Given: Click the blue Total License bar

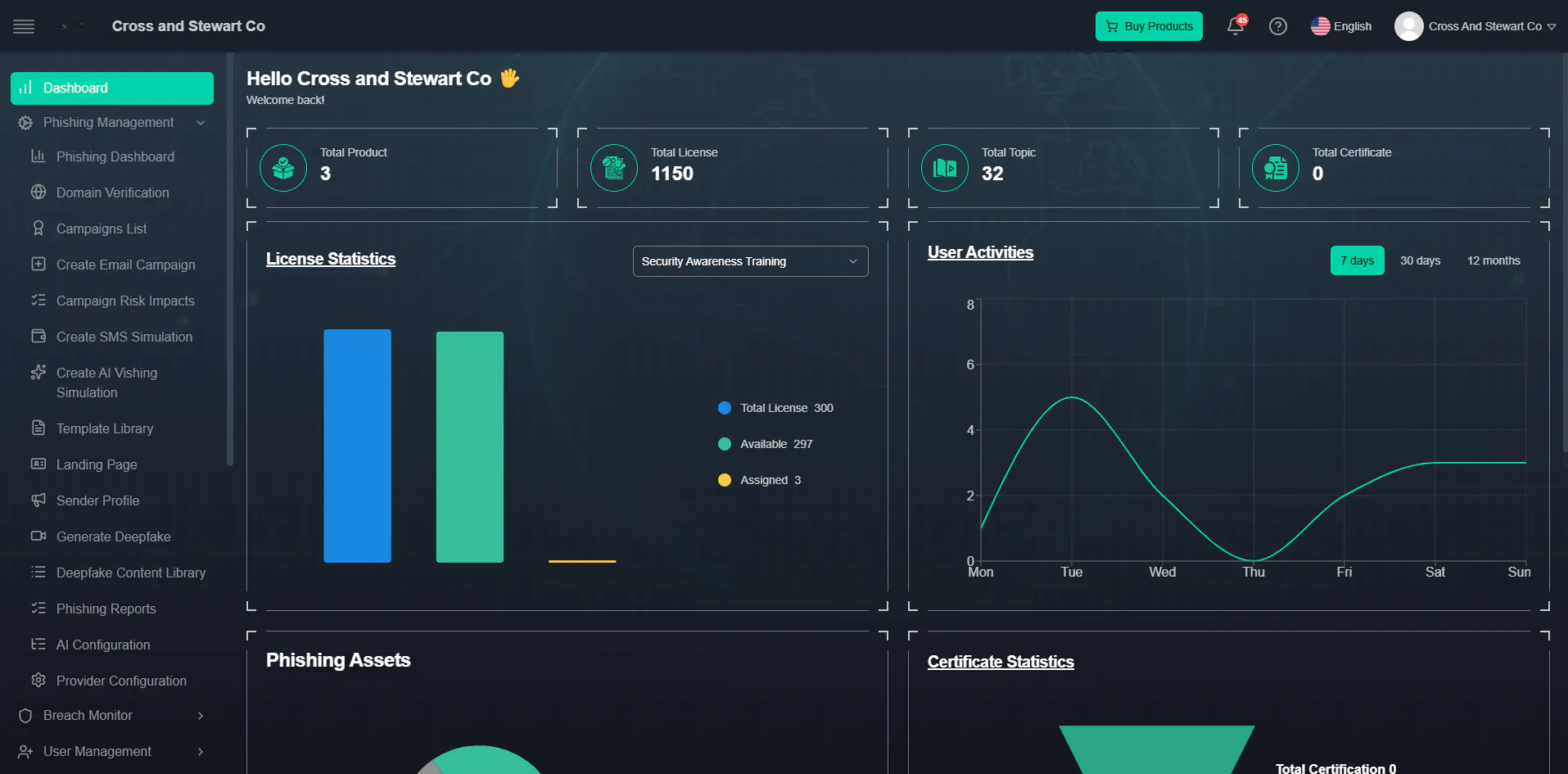Looking at the screenshot, I should point(357,446).
